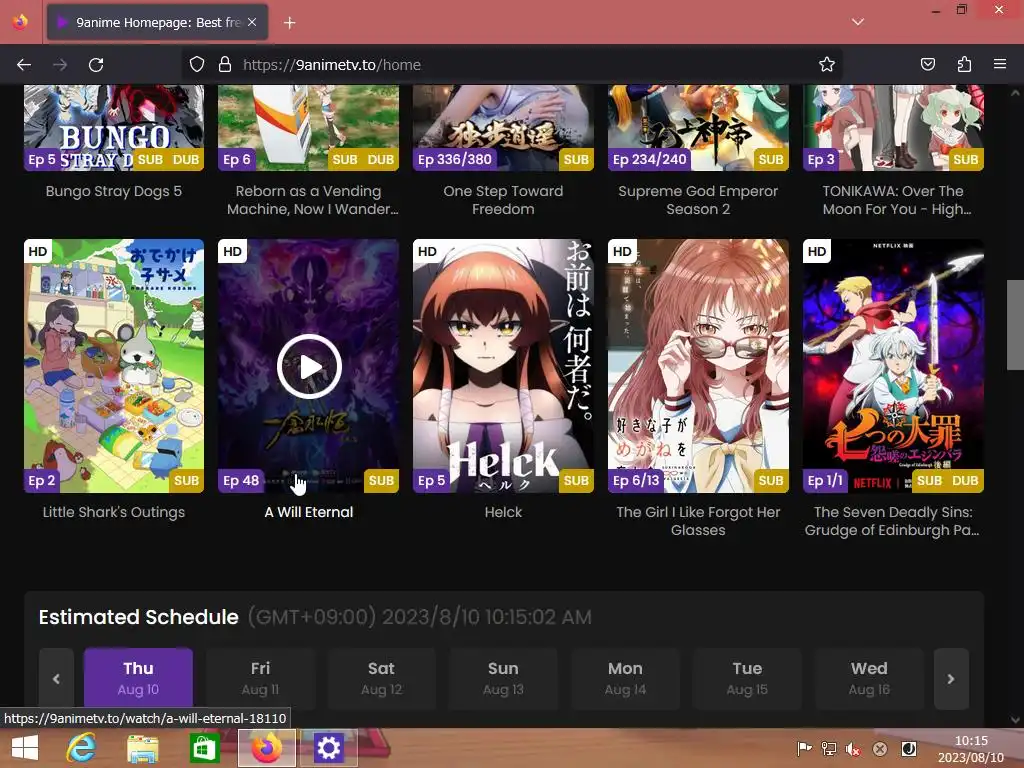Play A Will Eternal via play button
This screenshot has height=768, width=1024.
310,366
